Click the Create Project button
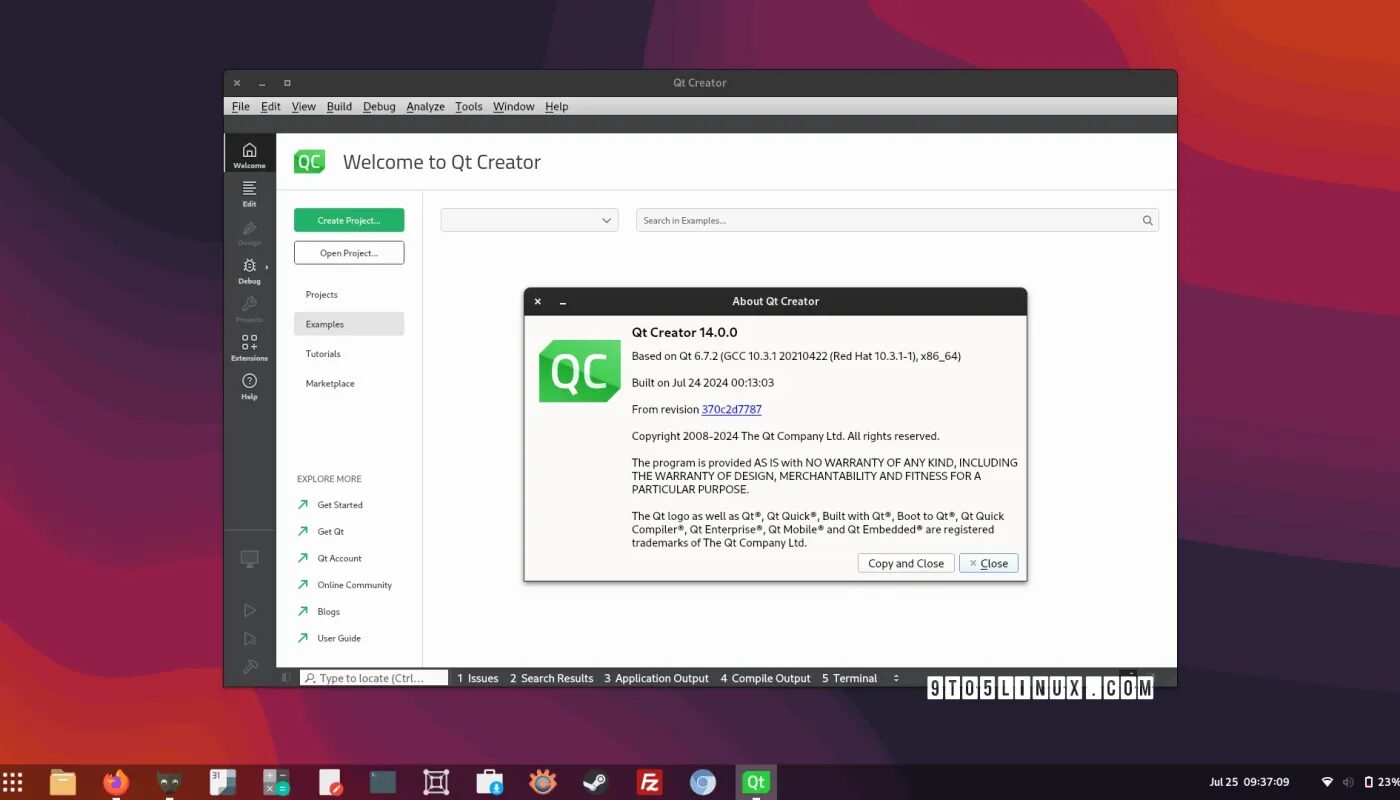1400x800 pixels. pos(348,219)
